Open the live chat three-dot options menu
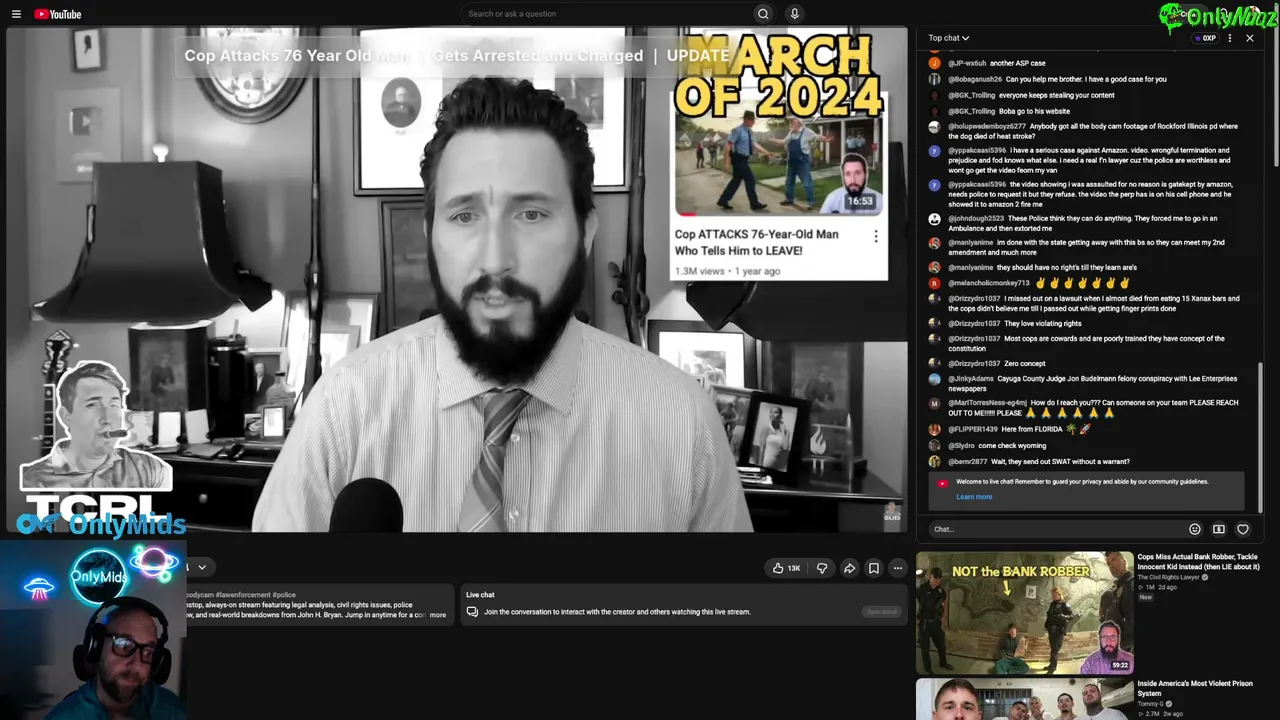The width and height of the screenshot is (1280, 720). tap(1230, 38)
